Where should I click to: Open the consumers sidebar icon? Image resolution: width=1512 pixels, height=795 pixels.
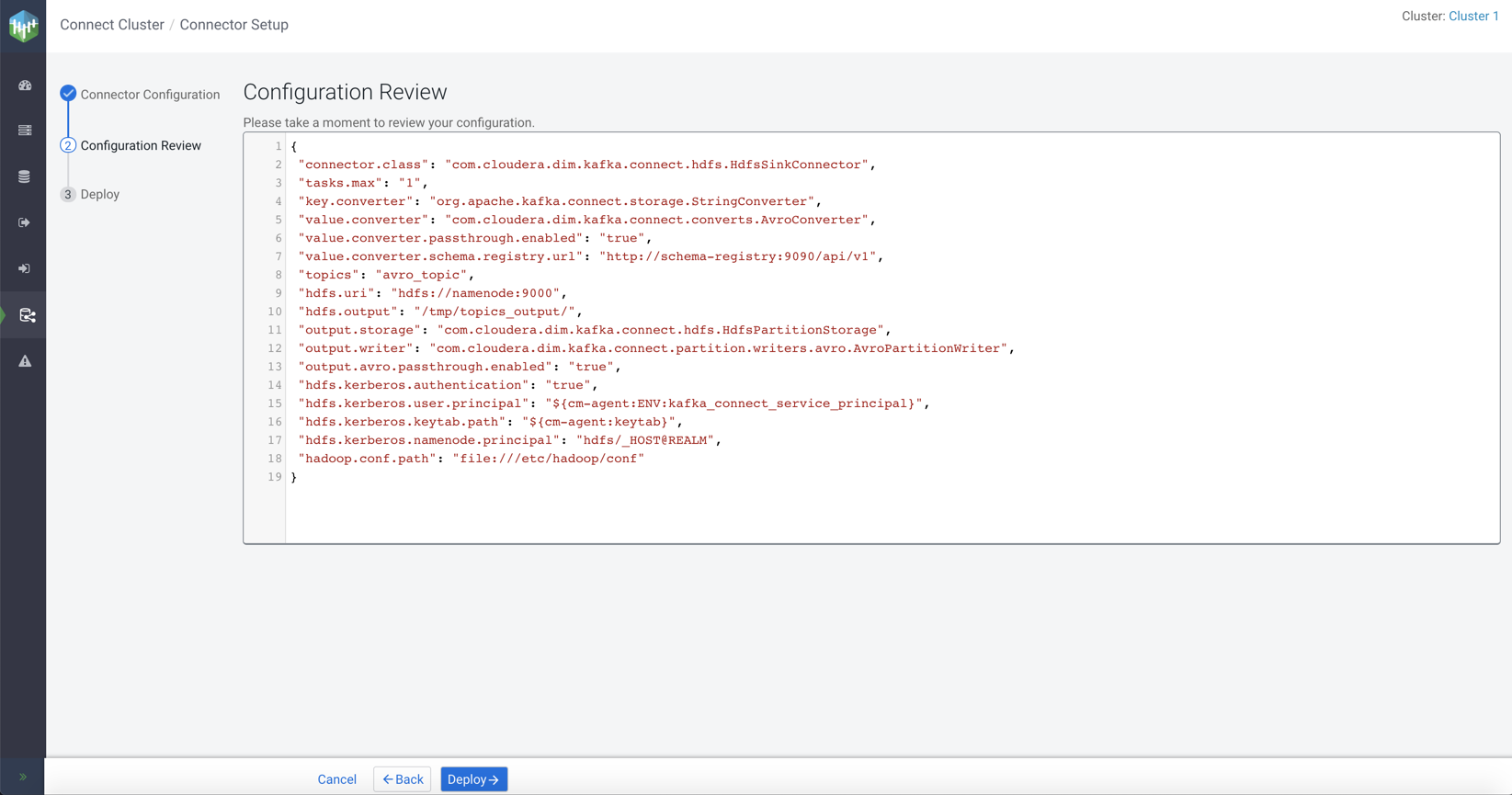coord(25,268)
